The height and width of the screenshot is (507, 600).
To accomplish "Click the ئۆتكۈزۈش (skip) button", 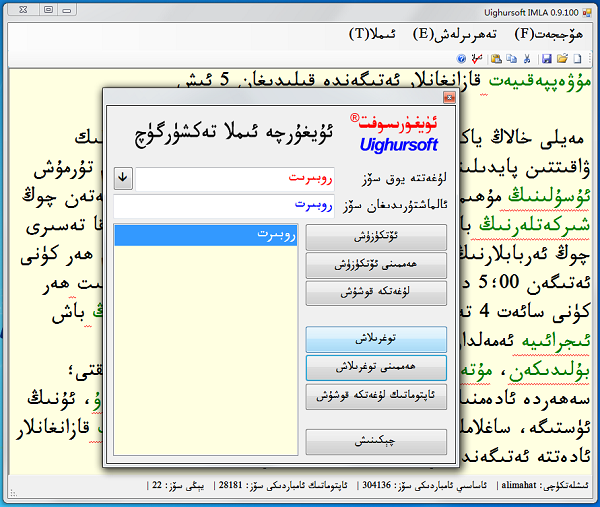I will 376,237.
